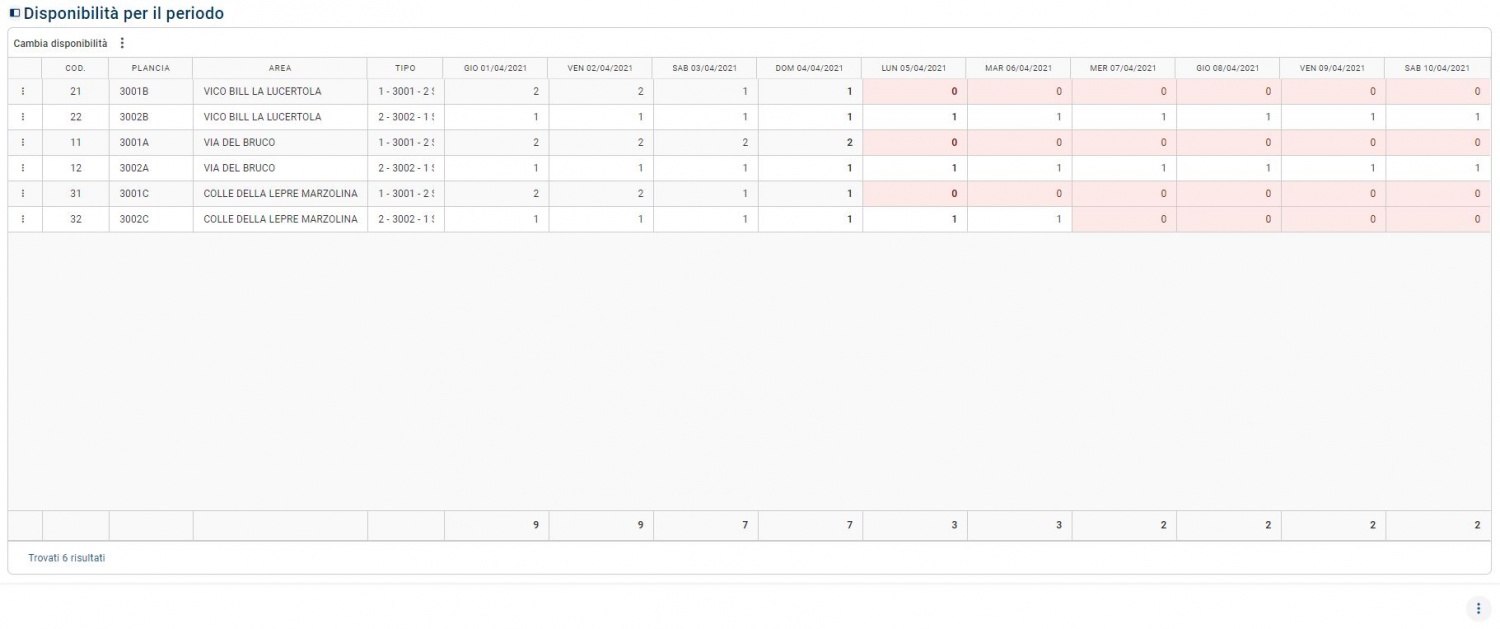Click 3001B availability cell for LUN 05/04/2021
The image size is (1500, 629).
pos(914,91)
